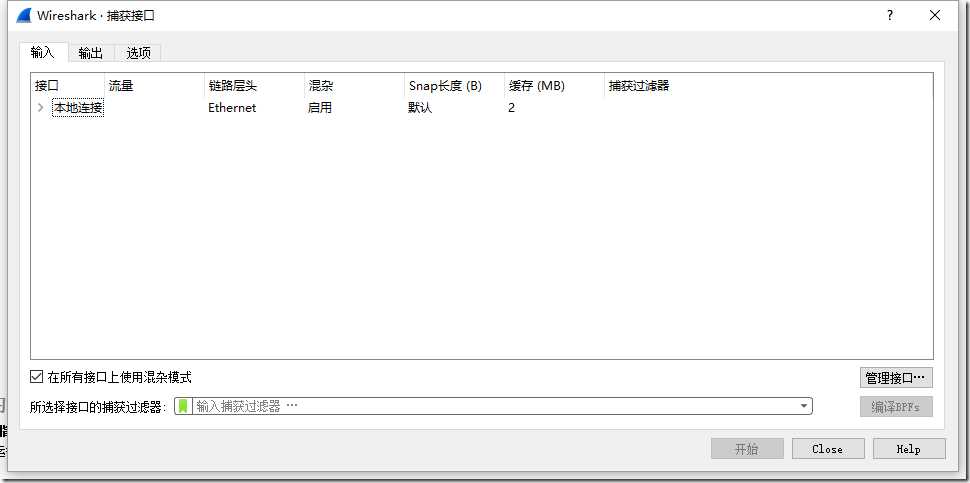Close the capture interfaces dialog window
970x483 pixels.
point(935,15)
